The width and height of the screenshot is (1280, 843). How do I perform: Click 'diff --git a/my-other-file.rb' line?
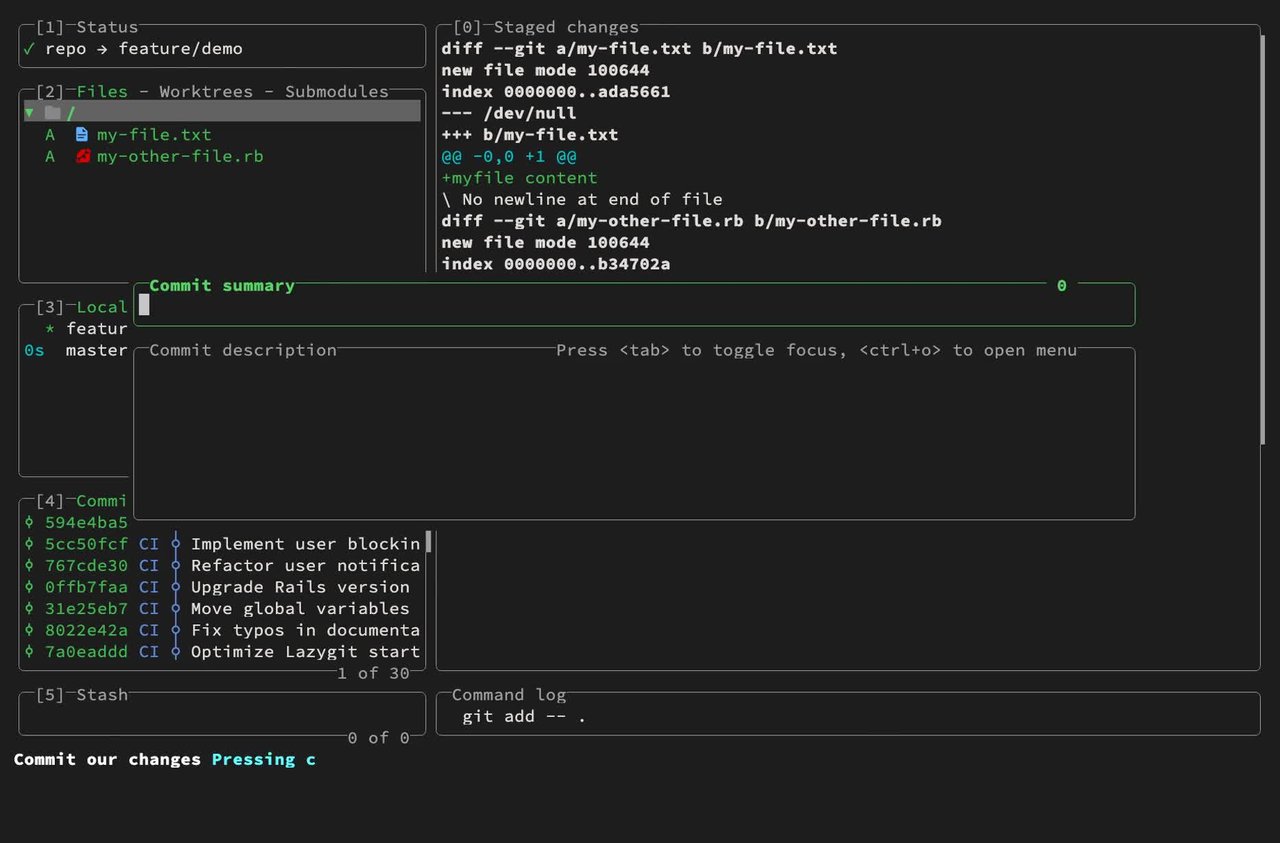tap(691, 220)
